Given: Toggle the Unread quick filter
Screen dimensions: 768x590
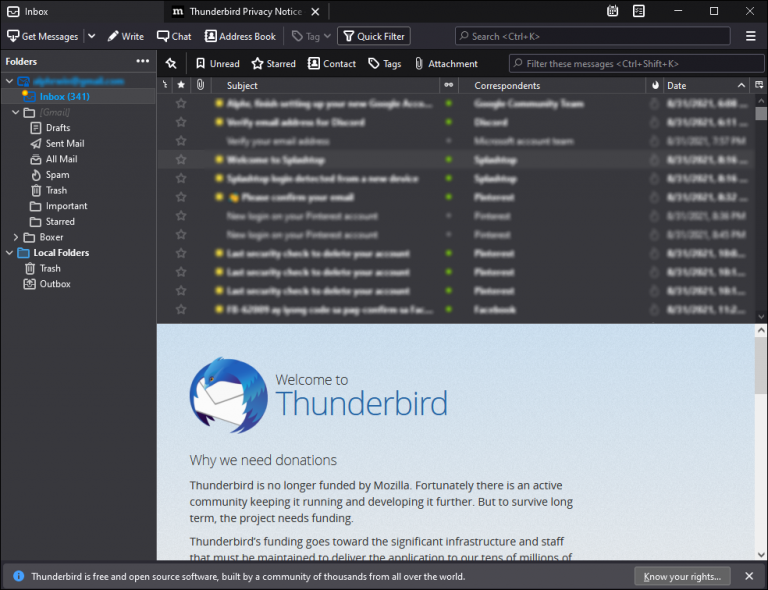Looking at the screenshot, I should point(217,64).
